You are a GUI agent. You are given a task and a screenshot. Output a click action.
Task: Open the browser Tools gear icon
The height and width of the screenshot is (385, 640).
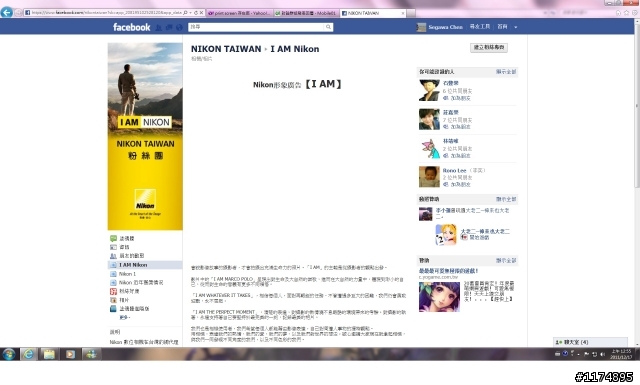(635, 13)
